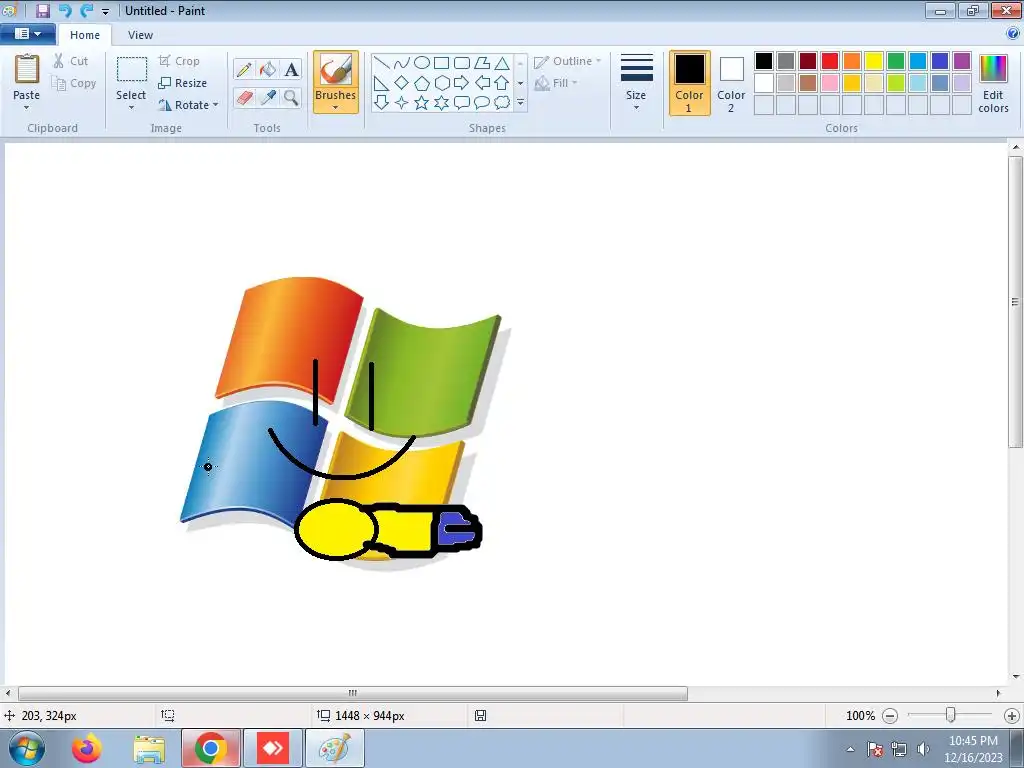This screenshot has height=768, width=1024.
Task: Choose the Left arrow shape
Action: pos(482,83)
